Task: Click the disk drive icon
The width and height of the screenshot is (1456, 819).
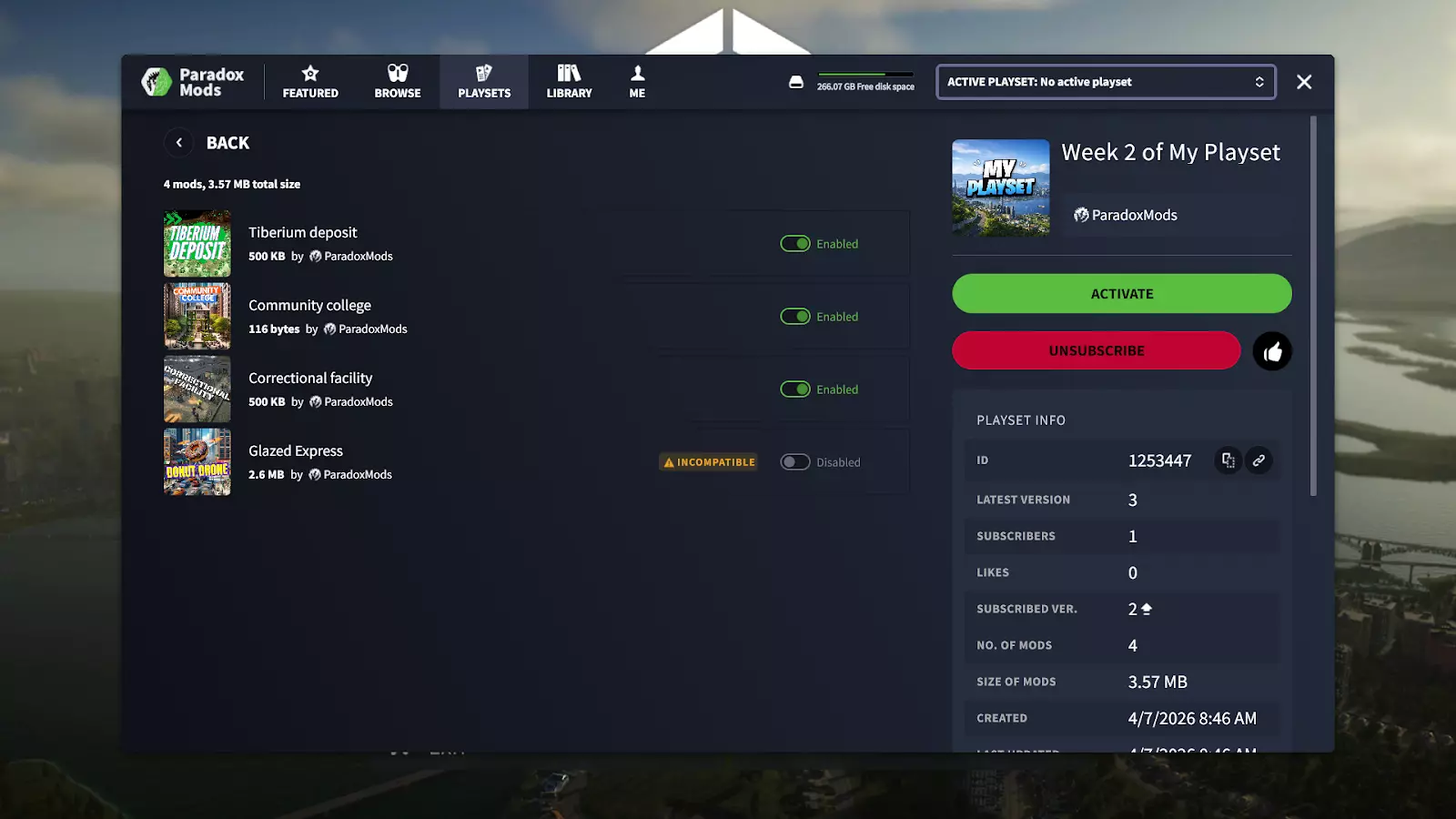Action: point(796,82)
